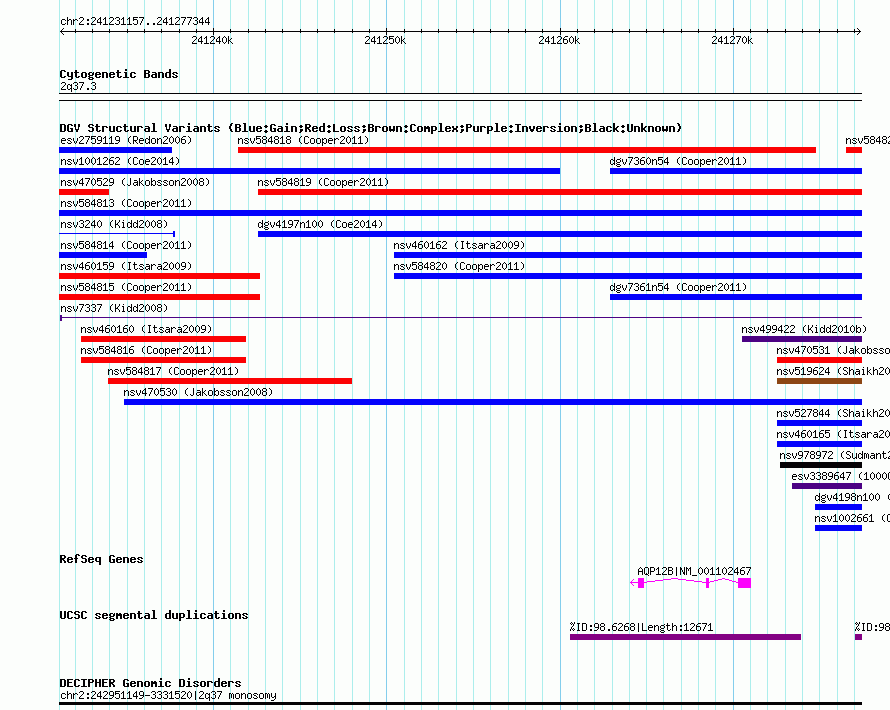Click the left arrow of the ruler

click(62, 31)
